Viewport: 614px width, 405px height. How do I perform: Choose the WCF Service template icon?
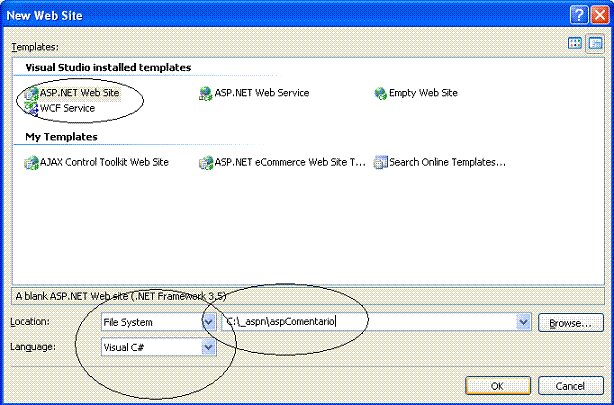coord(31,108)
